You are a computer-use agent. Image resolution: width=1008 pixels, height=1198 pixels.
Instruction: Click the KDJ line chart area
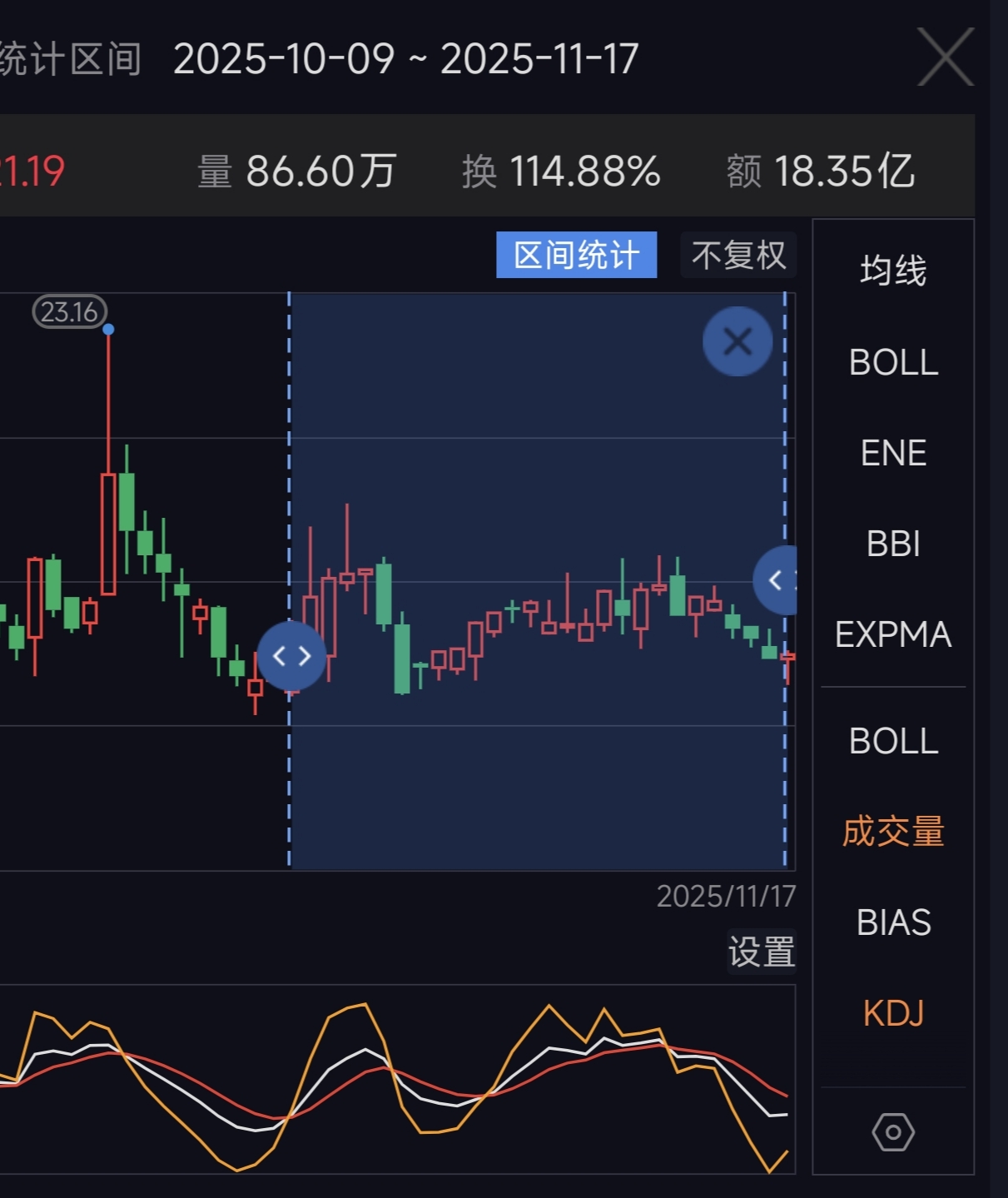397,1080
